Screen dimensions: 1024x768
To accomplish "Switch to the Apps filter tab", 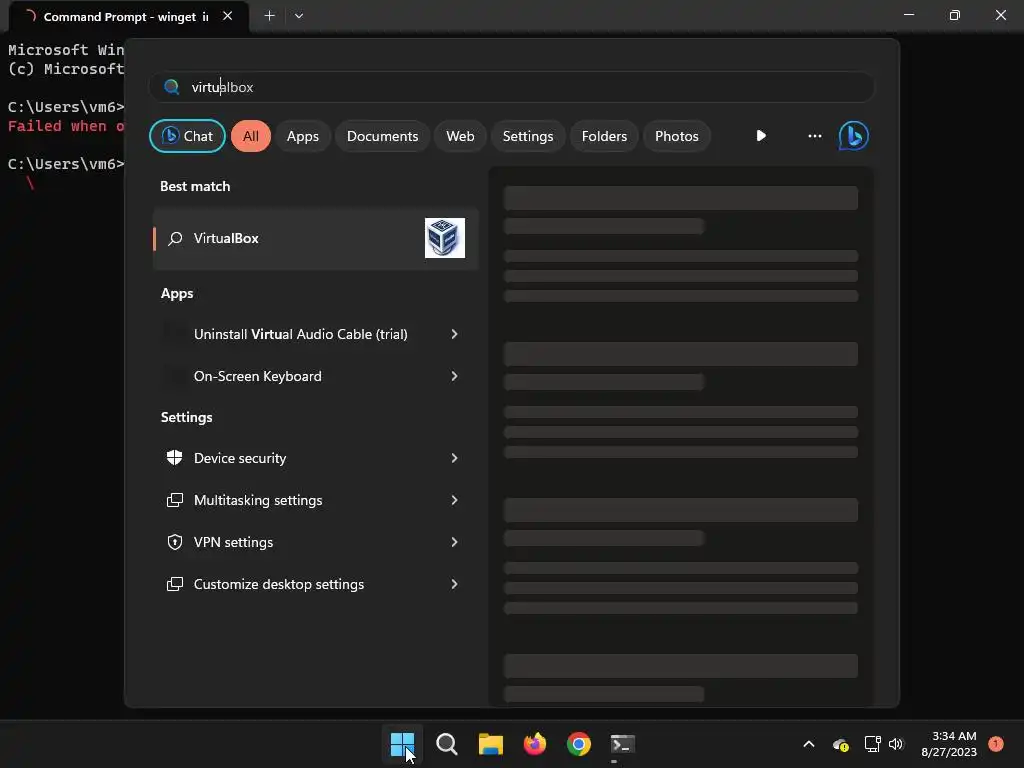I will click(x=303, y=136).
